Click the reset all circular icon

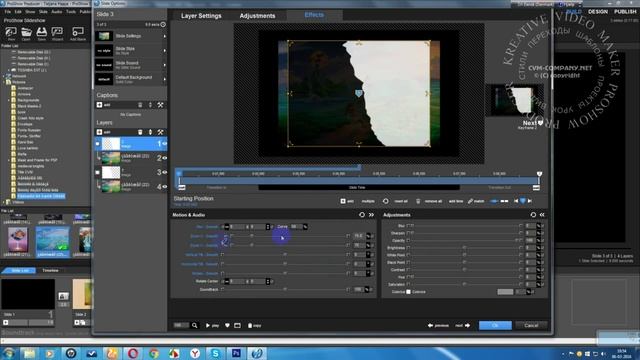pyautogui.click(x=386, y=201)
